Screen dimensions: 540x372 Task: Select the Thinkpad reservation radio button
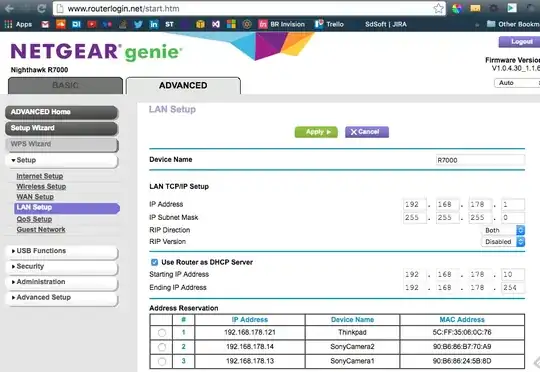(162, 333)
